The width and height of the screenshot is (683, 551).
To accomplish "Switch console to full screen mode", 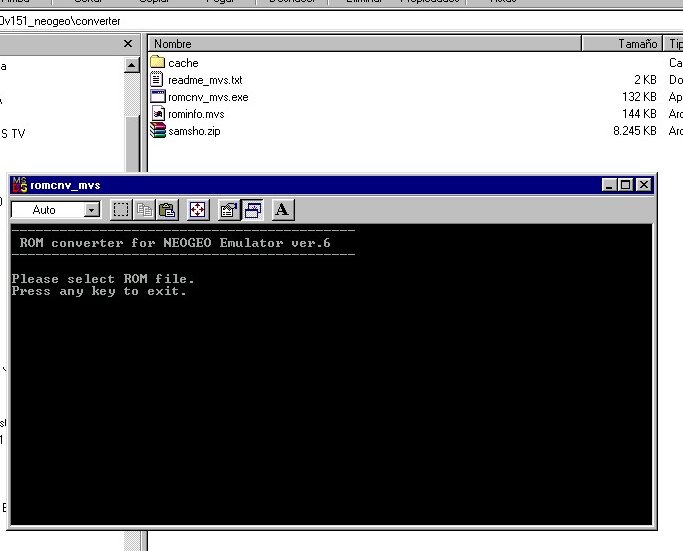I will (x=198, y=210).
